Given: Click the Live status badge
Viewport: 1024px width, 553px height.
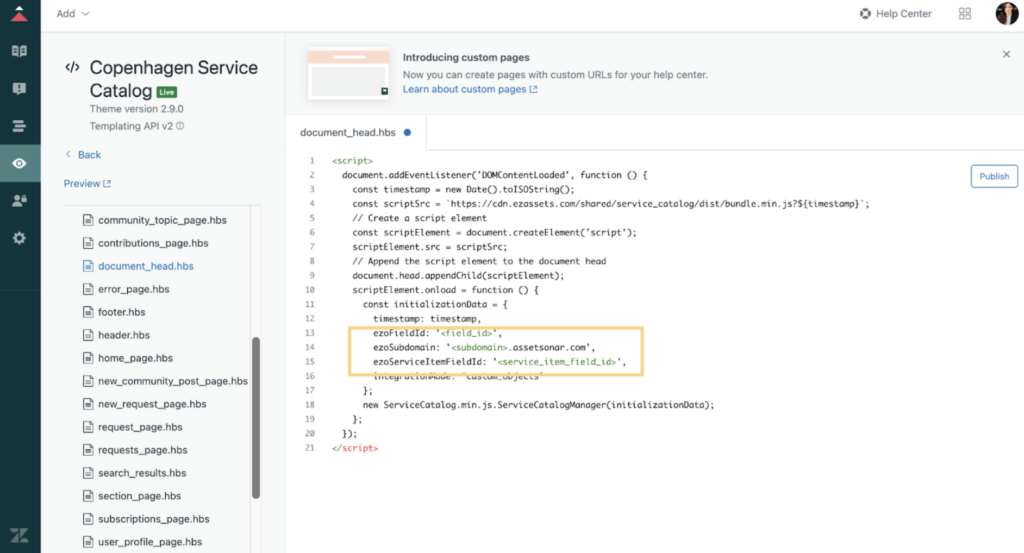Looking at the screenshot, I should [167, 92].
